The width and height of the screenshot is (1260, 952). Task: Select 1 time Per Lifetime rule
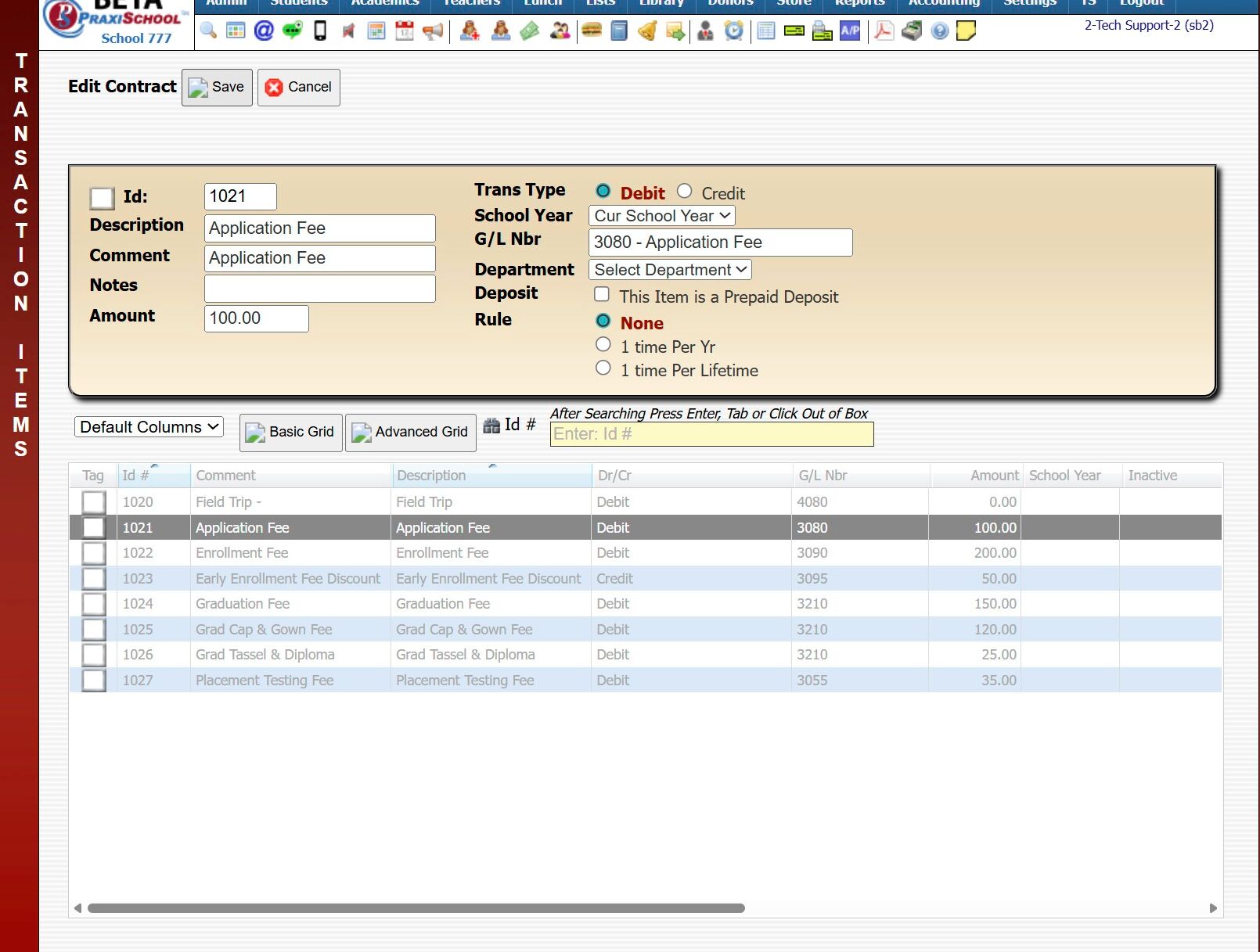[x=603, y=368]
